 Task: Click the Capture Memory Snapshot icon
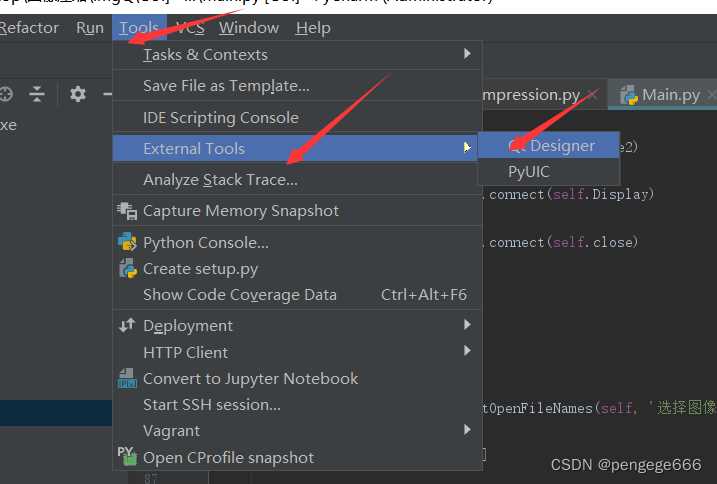(127, 211)
